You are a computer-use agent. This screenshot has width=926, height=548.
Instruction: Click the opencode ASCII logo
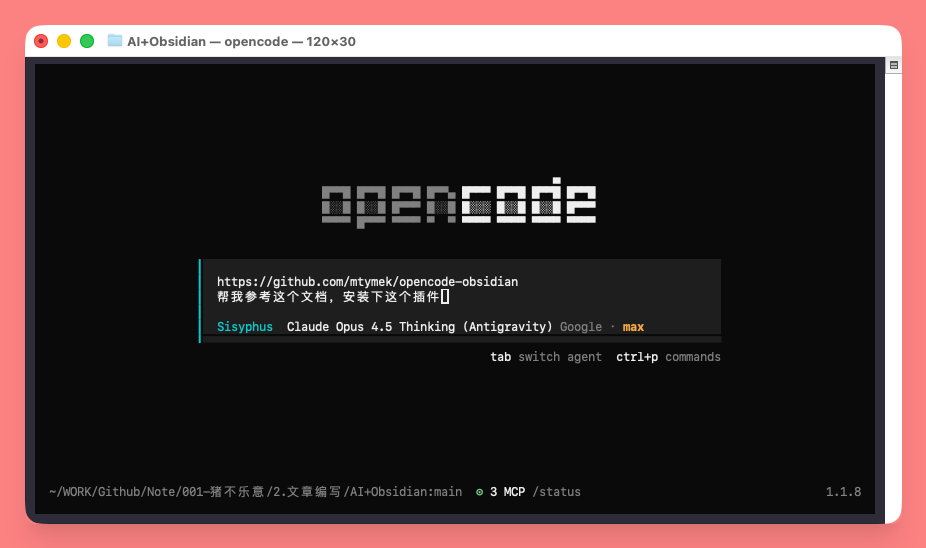coord(459,204)
